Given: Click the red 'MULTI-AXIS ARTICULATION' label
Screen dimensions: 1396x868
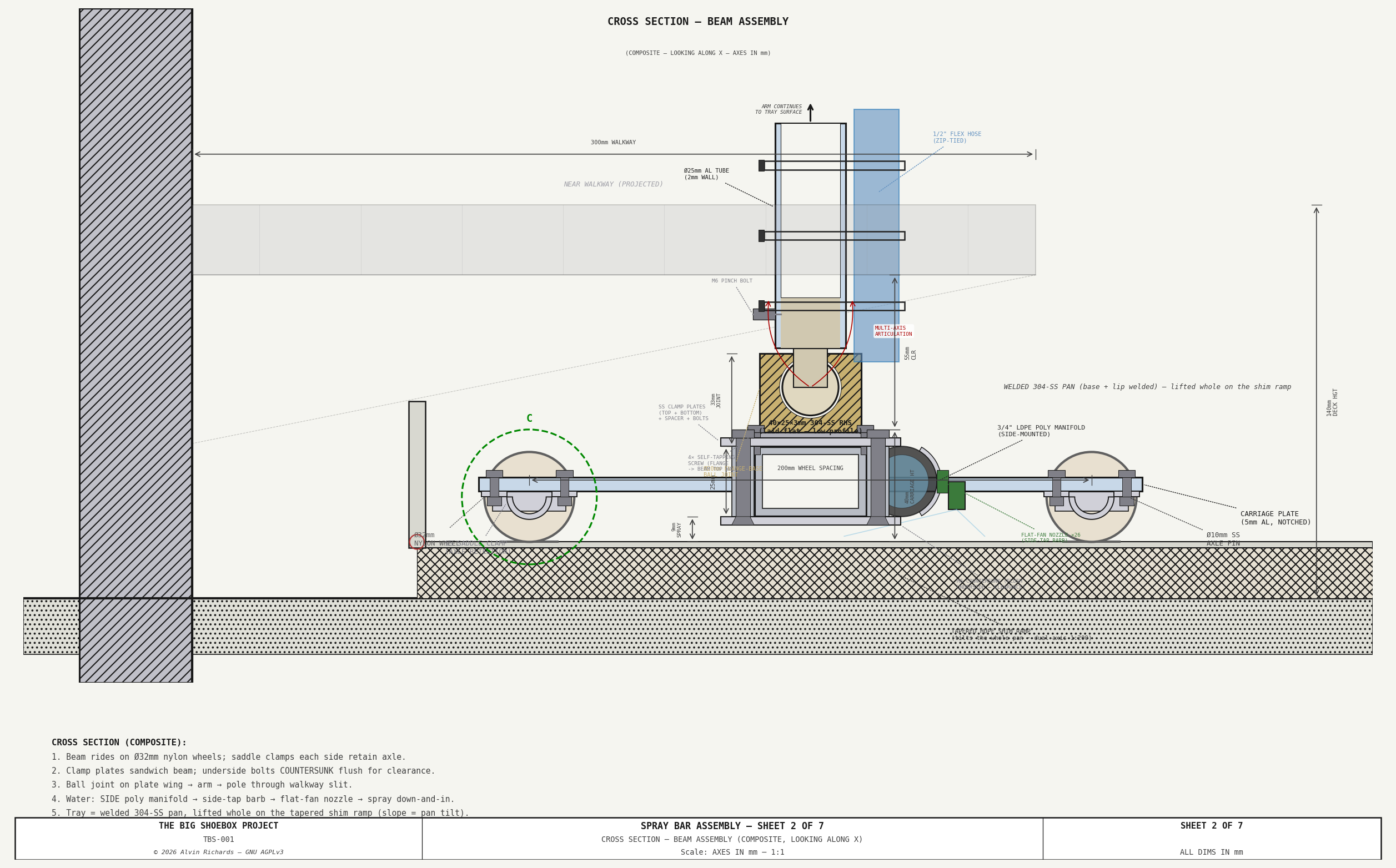Looking at the screenshot, I should [x=893, y=331].
